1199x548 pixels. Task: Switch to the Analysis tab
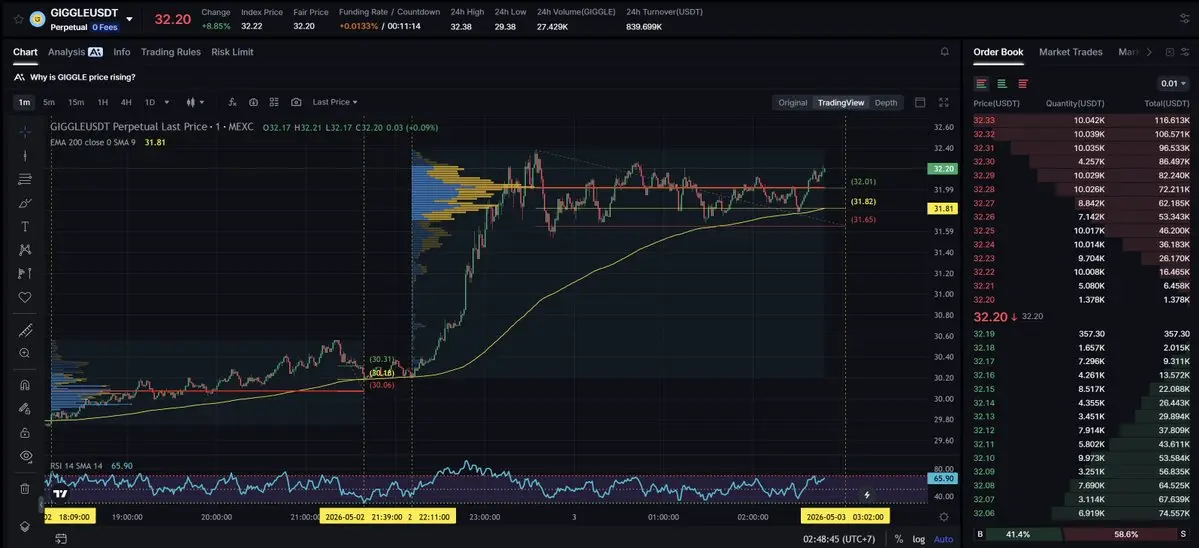(75, 52)
